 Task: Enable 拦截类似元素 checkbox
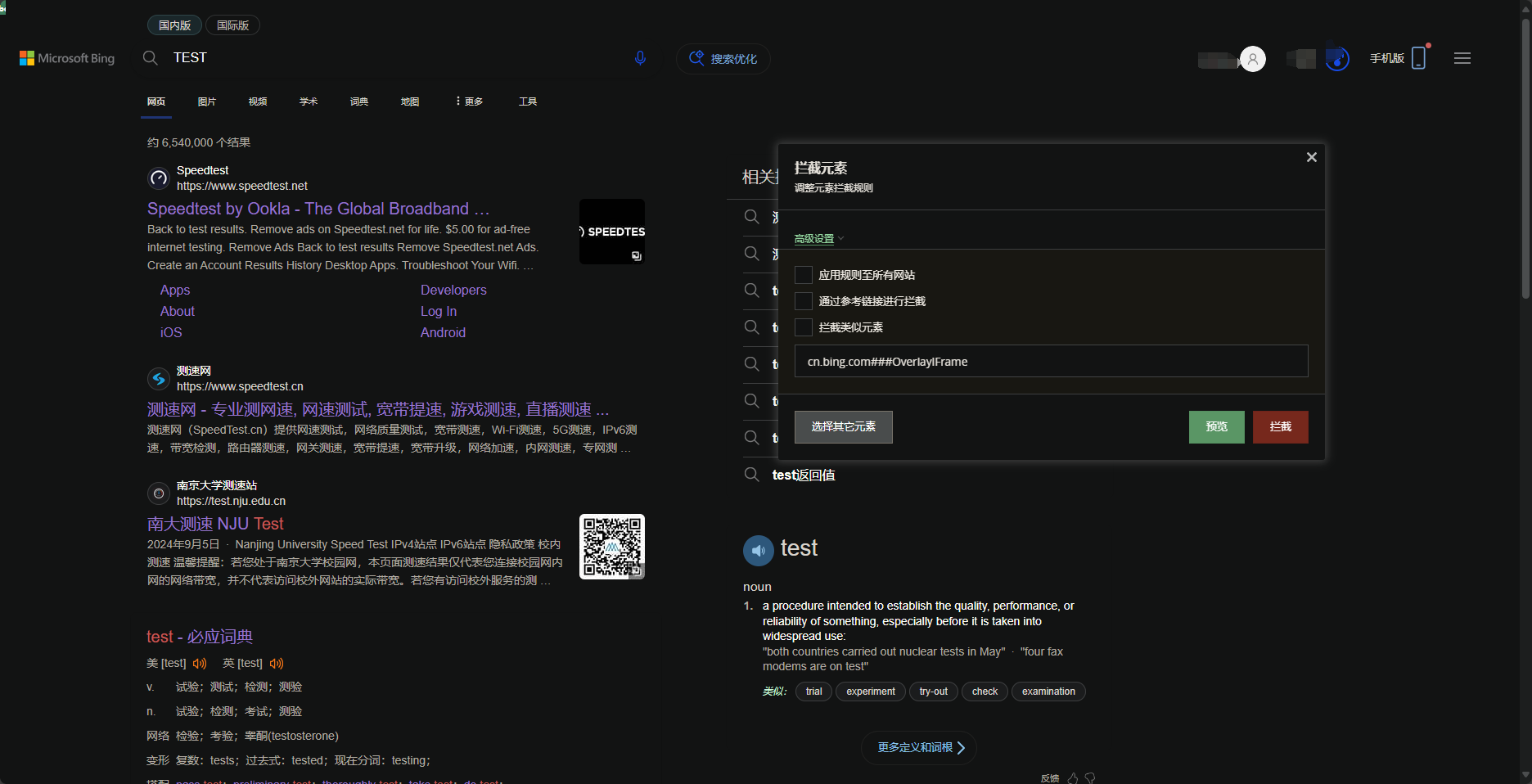tap(804, 327)
